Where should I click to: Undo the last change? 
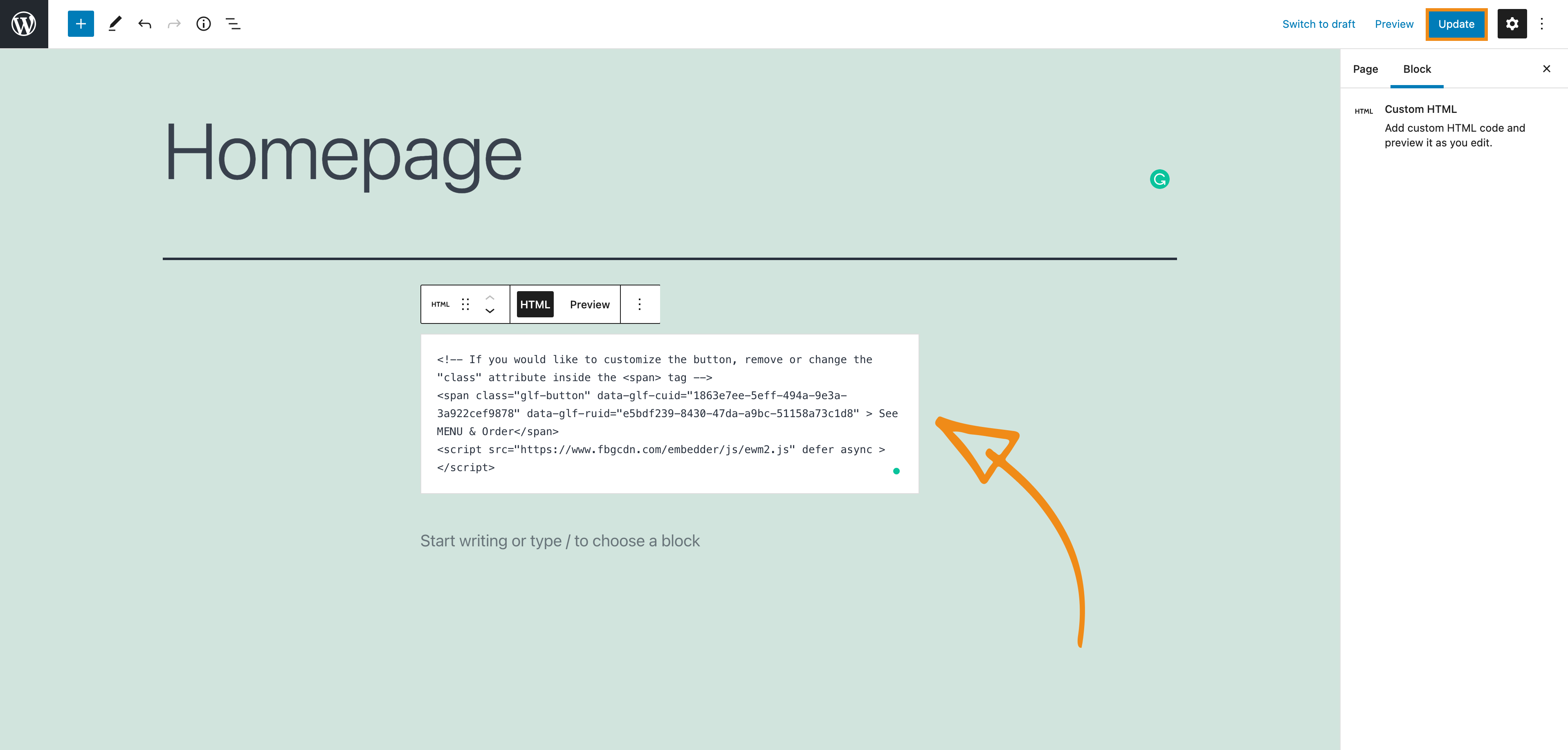(144, 24)
